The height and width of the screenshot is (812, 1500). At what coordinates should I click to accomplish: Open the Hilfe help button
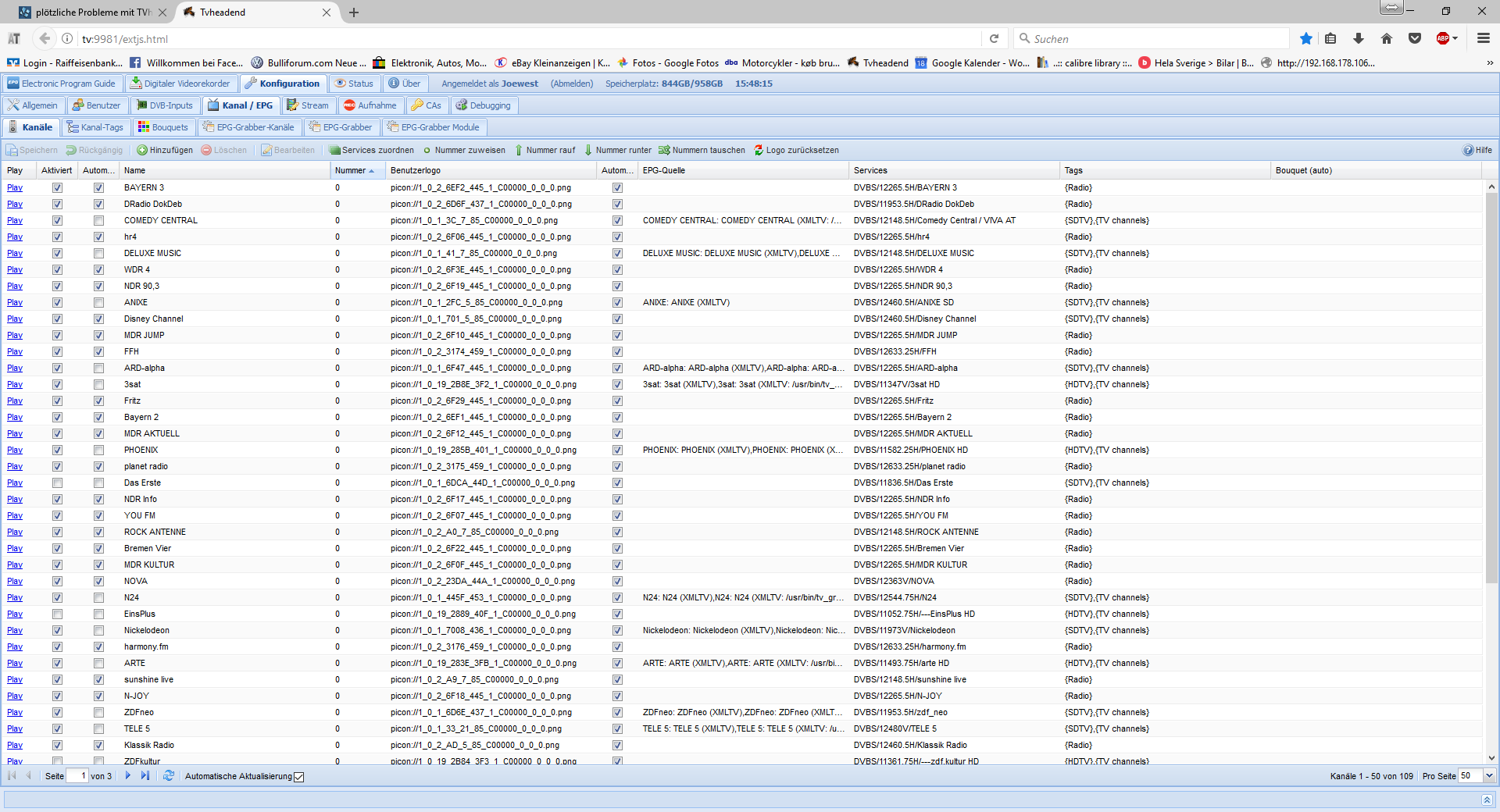coord(1477,150)
